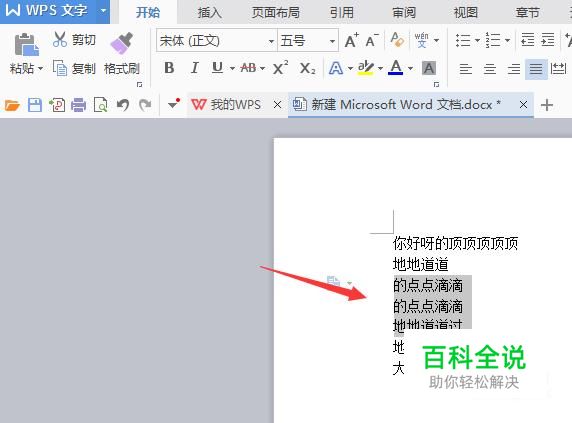572x423 pixels.
Task: Click the distributed alignment icon
Action: pos(558,68)
